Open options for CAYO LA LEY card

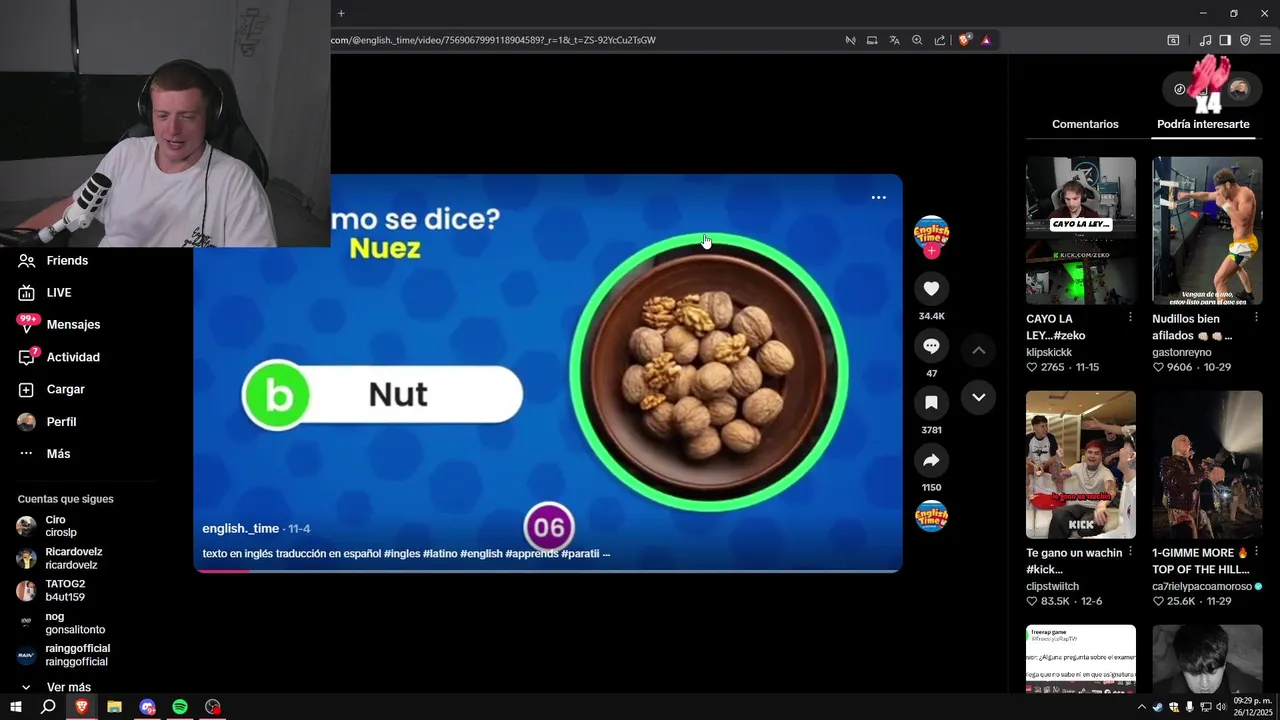pos(1130,318)
